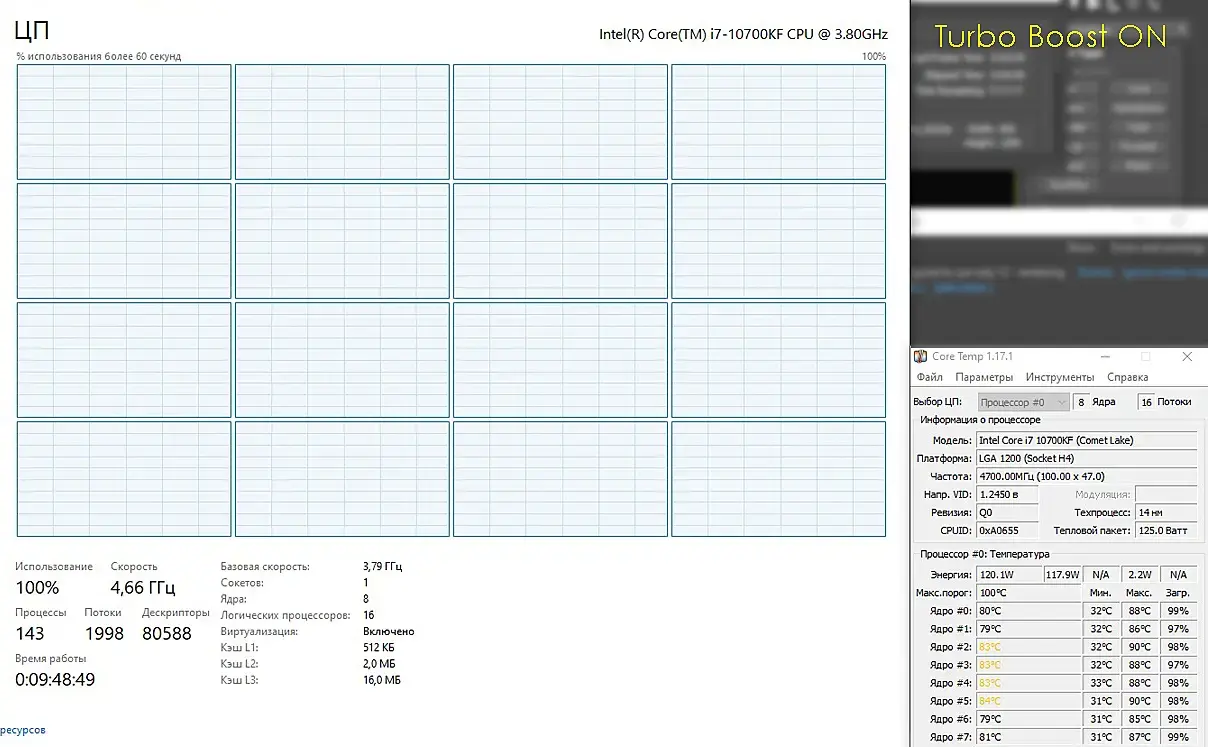Click the Напр. VID value 1.2450 в

[1007, 494]
